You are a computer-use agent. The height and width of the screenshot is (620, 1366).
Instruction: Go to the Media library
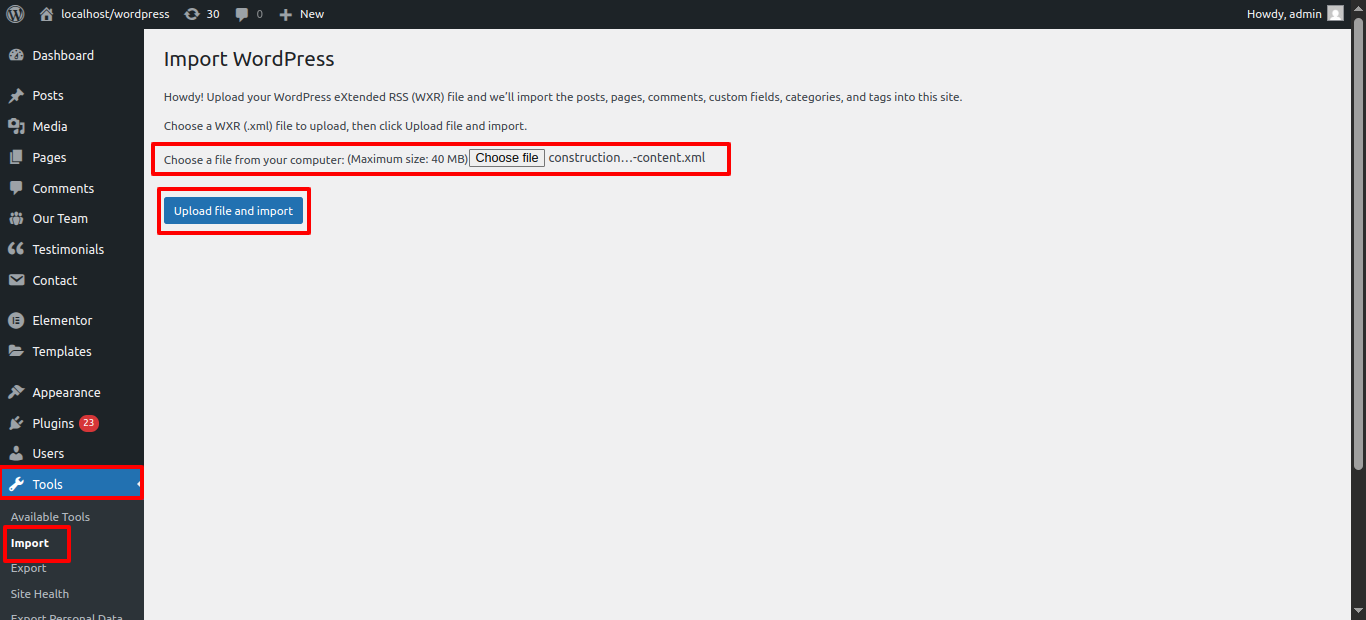point(49,127)
